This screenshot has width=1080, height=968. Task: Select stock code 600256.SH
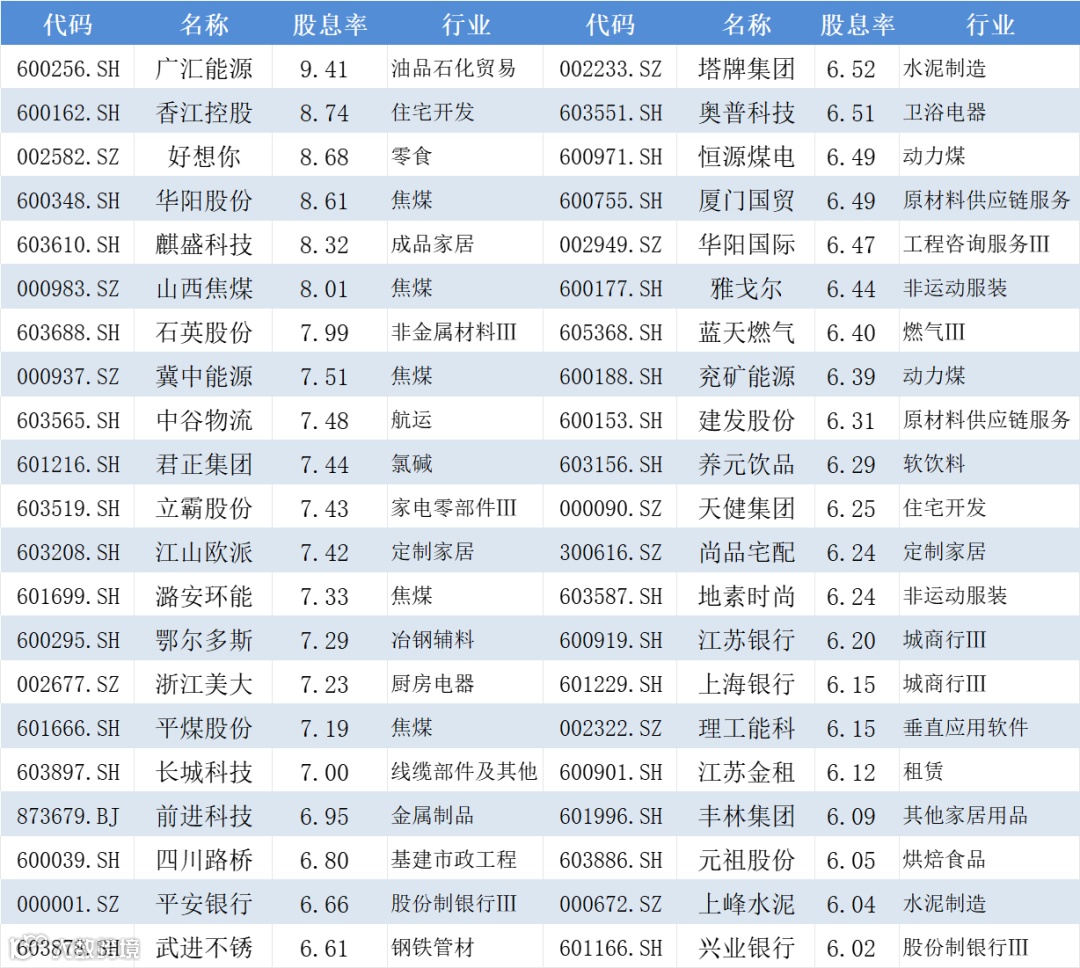[68, 69]
